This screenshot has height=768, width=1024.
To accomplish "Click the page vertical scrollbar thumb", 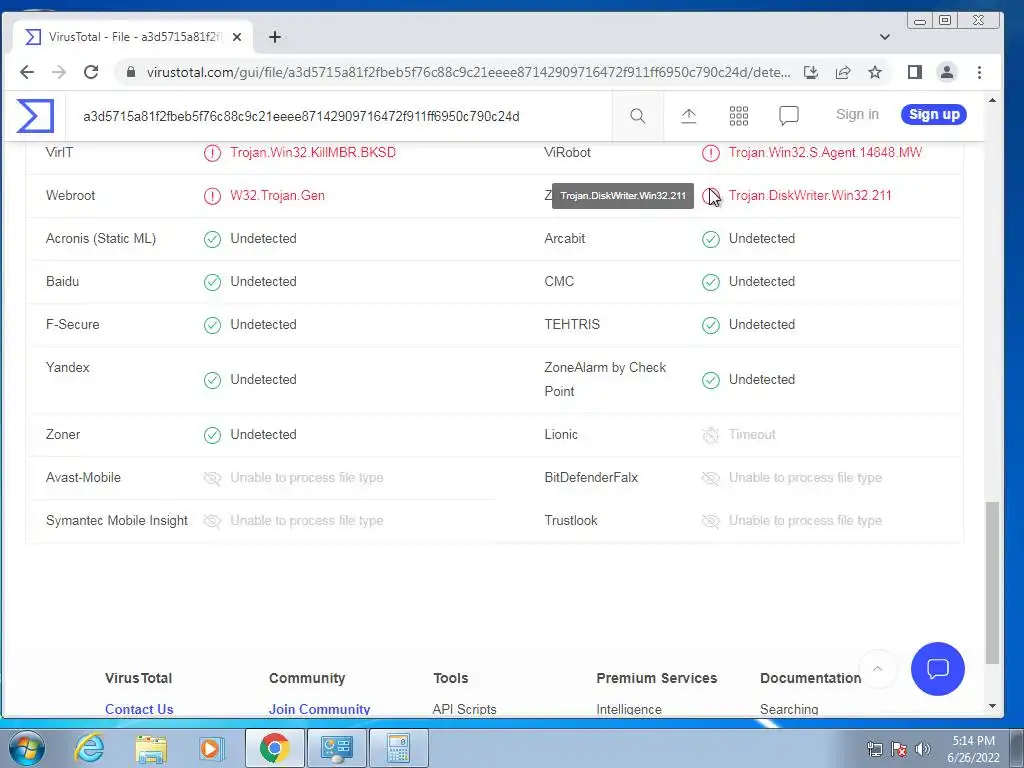I will click(993, 583).
